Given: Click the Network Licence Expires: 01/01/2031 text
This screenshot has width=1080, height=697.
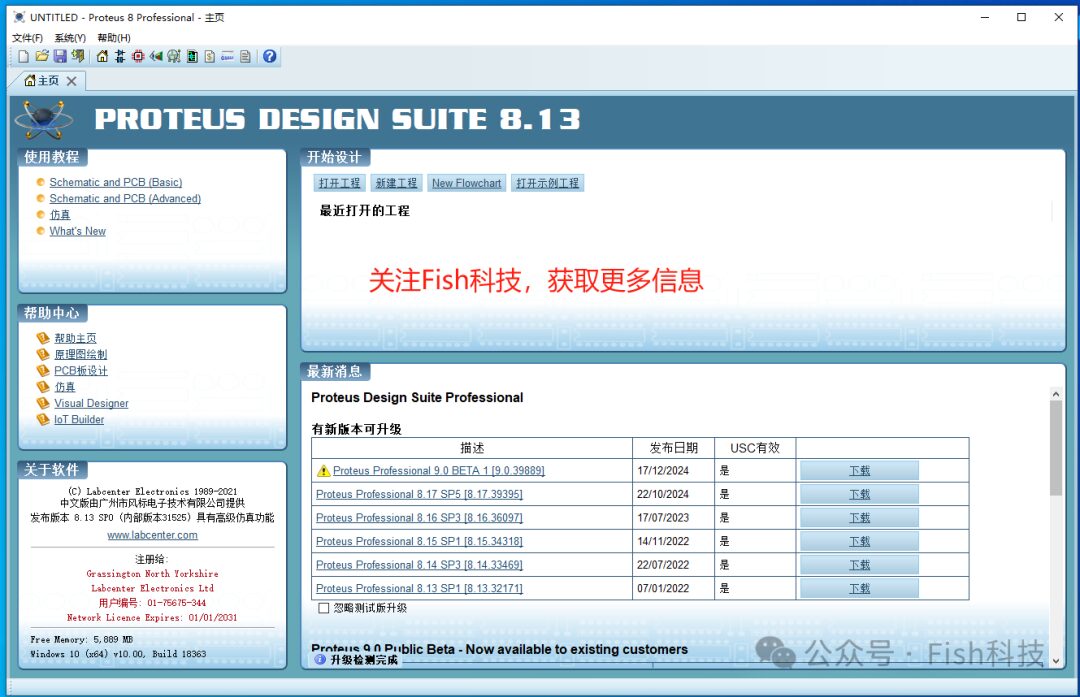Looking at the screenshot, I should click(152, 618).
